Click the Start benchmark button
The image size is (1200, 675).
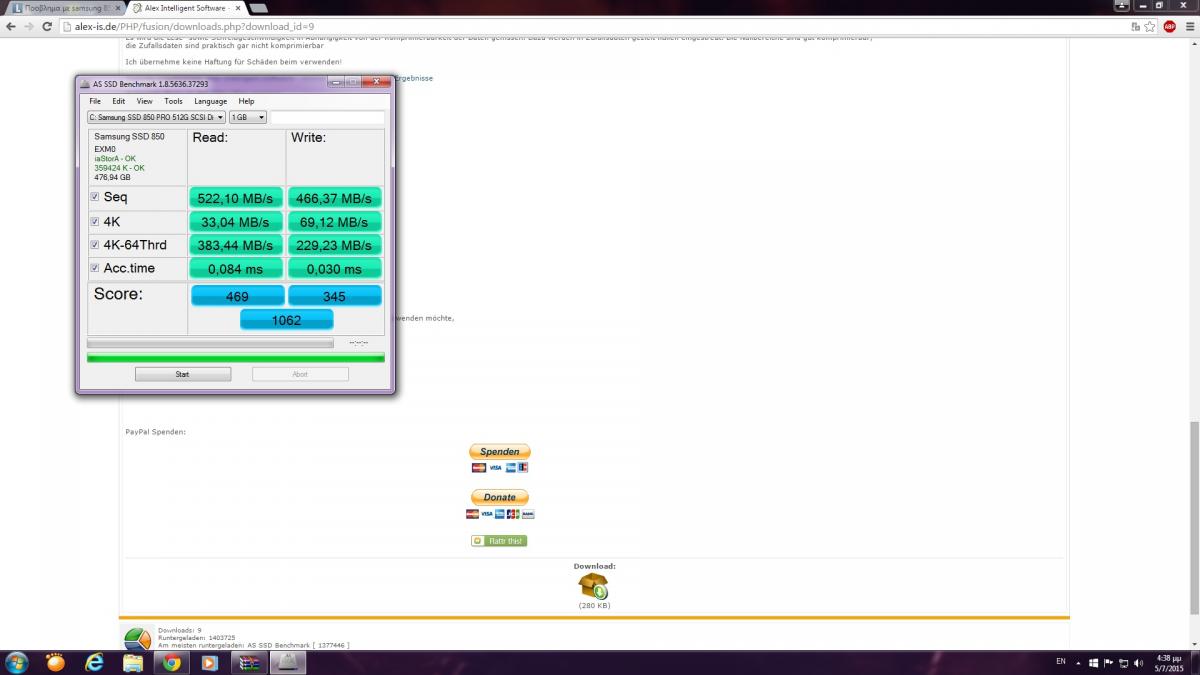point(183,374)
